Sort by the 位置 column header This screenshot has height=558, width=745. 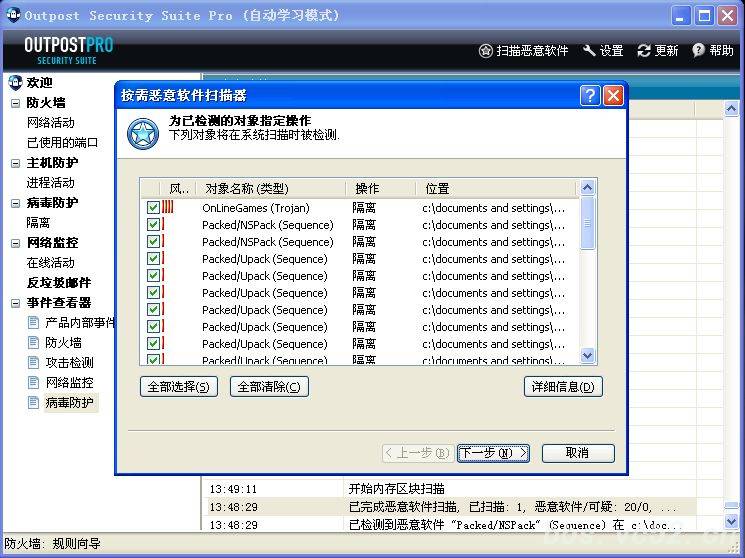point(497,189)
